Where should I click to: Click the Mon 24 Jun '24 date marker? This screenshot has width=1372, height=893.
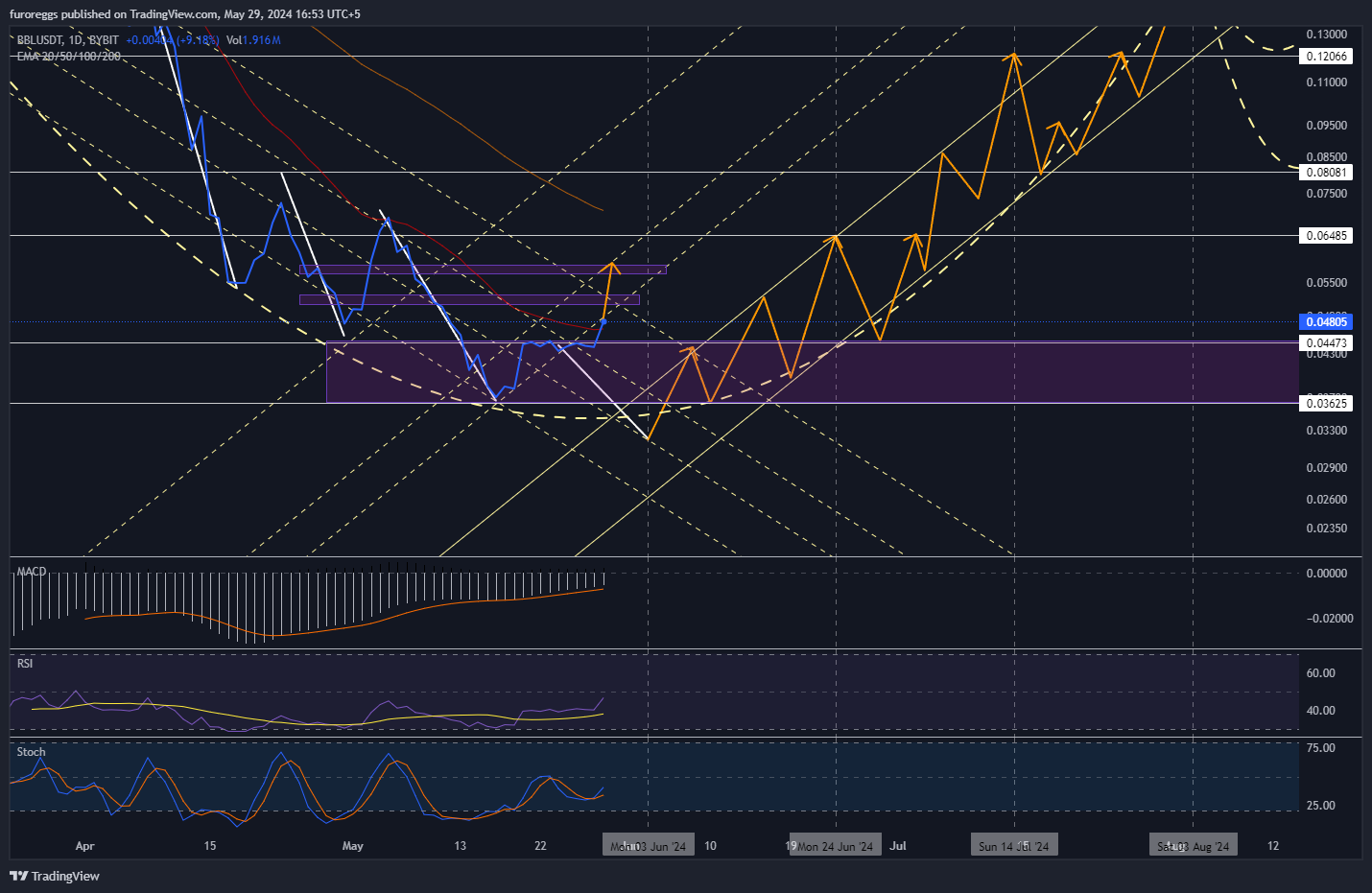(x=836, y=846)
